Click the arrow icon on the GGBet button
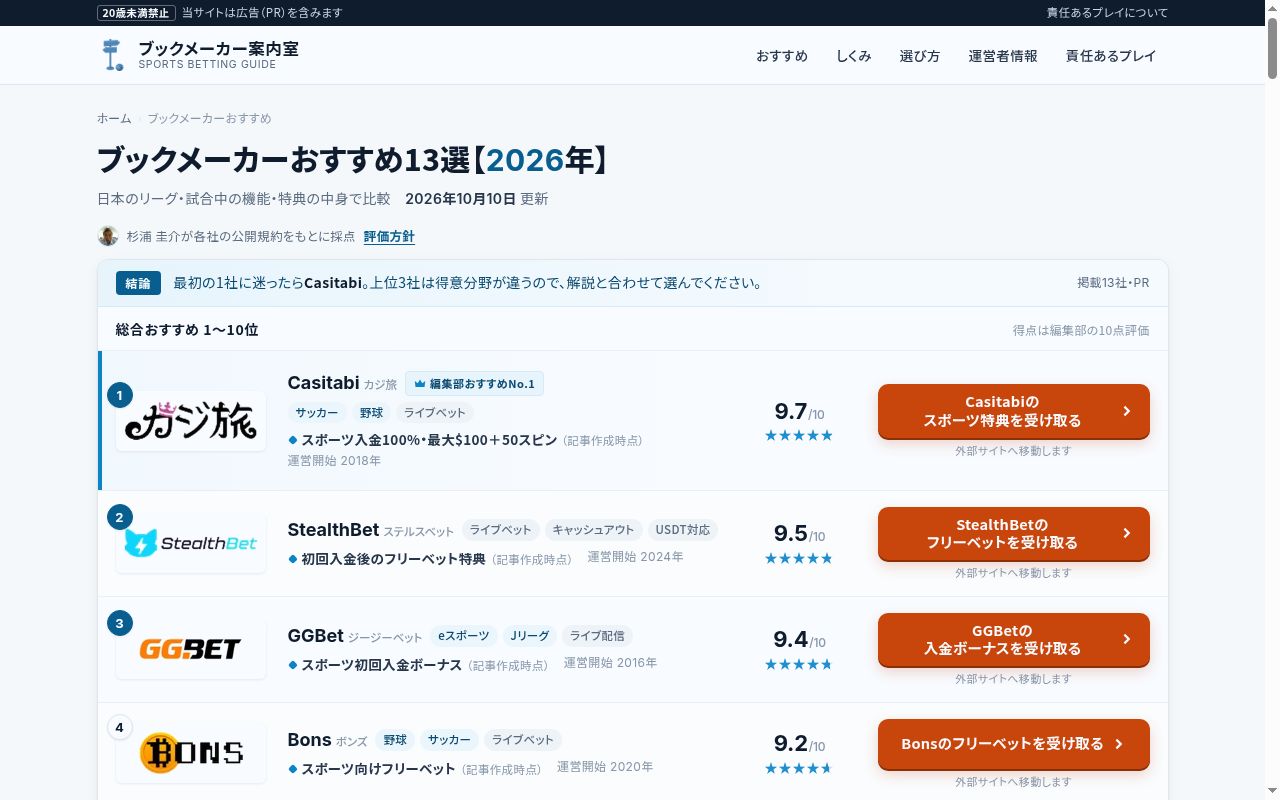 click(1127, 639)
